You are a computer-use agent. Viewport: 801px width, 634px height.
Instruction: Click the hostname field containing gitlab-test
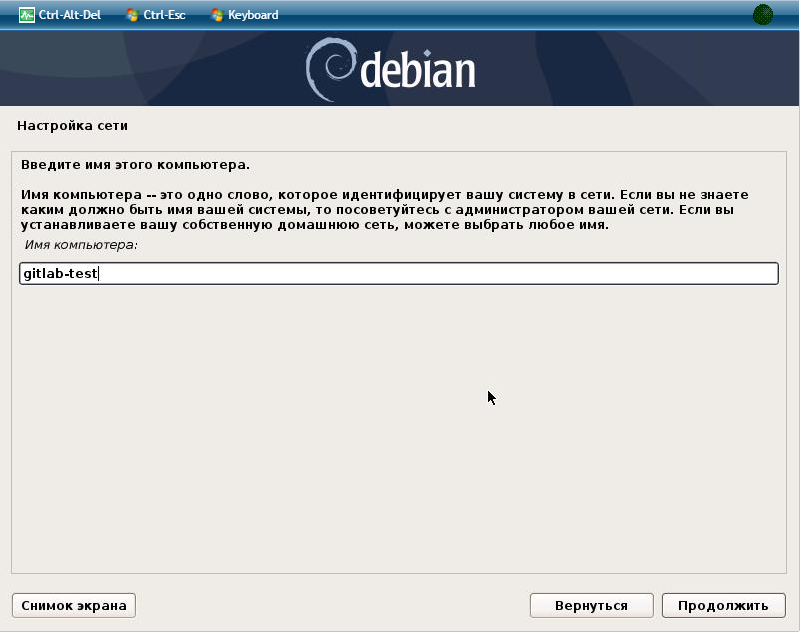(399, 273)
